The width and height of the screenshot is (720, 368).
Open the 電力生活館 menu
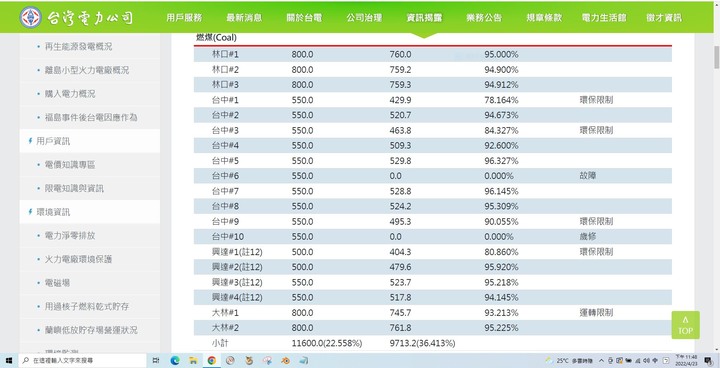tap(604, 18)
